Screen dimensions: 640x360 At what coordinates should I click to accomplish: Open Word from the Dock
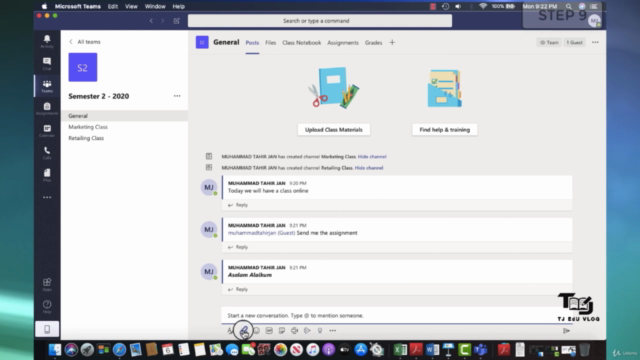pyautogui.click(x=432, y=350)
